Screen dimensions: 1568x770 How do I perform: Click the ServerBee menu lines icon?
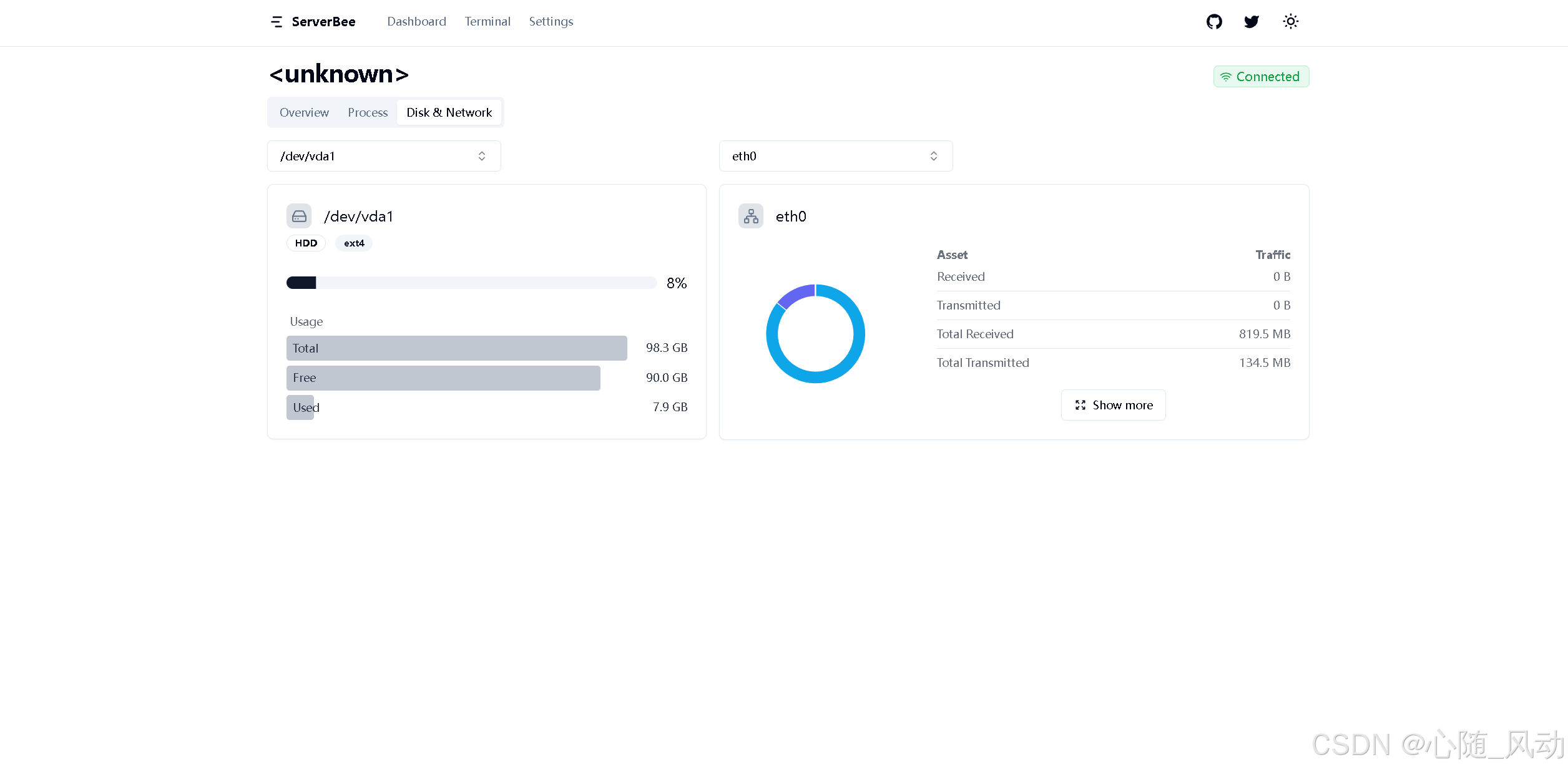[277, 22]
